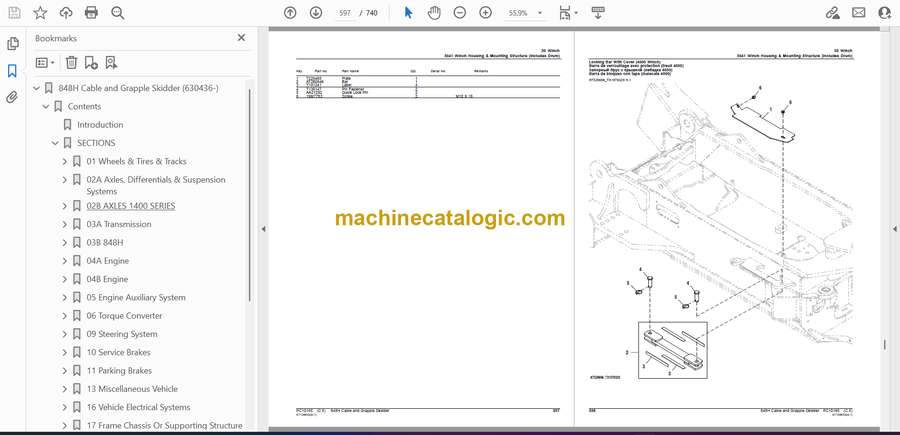Close the Bookmarks panel
Image resolution: width=900 pixels, height=435 pixels.
tap(241, 38)
